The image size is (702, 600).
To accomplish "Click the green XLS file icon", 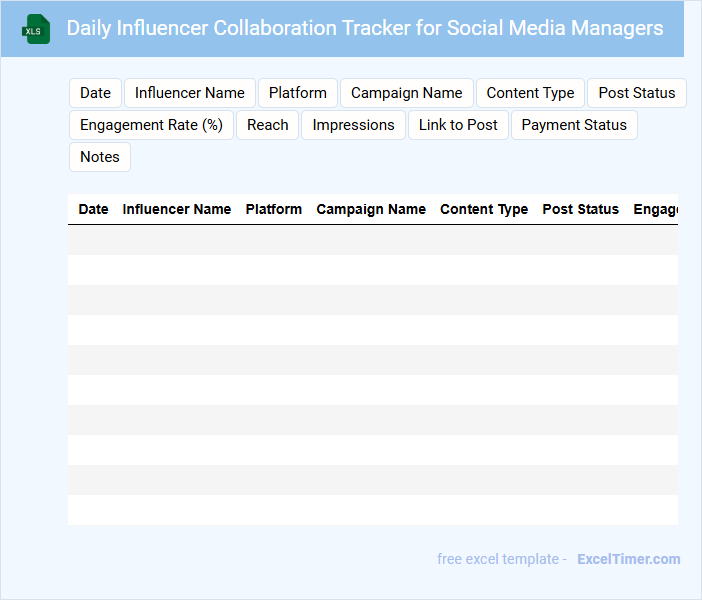I will click(37, 29).
